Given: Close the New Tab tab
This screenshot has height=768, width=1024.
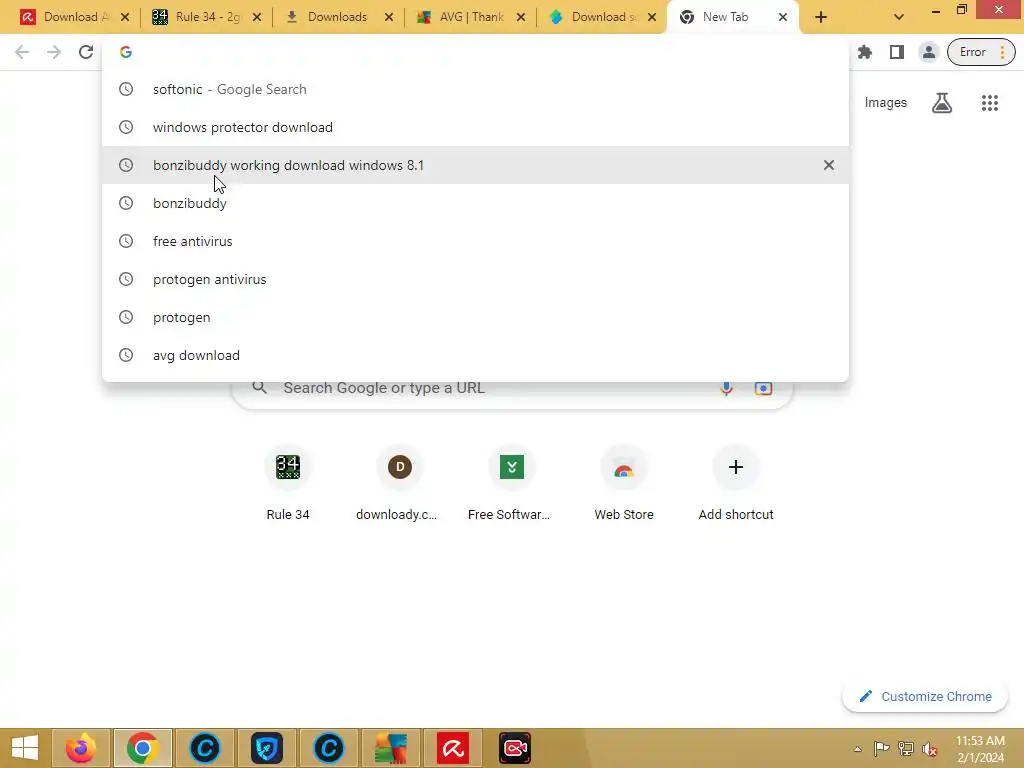Looking at the screenshot, I should (782, 18).
